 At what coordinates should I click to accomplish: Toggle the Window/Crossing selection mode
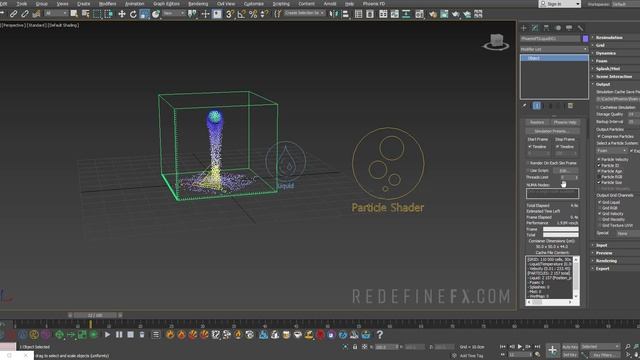coord(108,14)
